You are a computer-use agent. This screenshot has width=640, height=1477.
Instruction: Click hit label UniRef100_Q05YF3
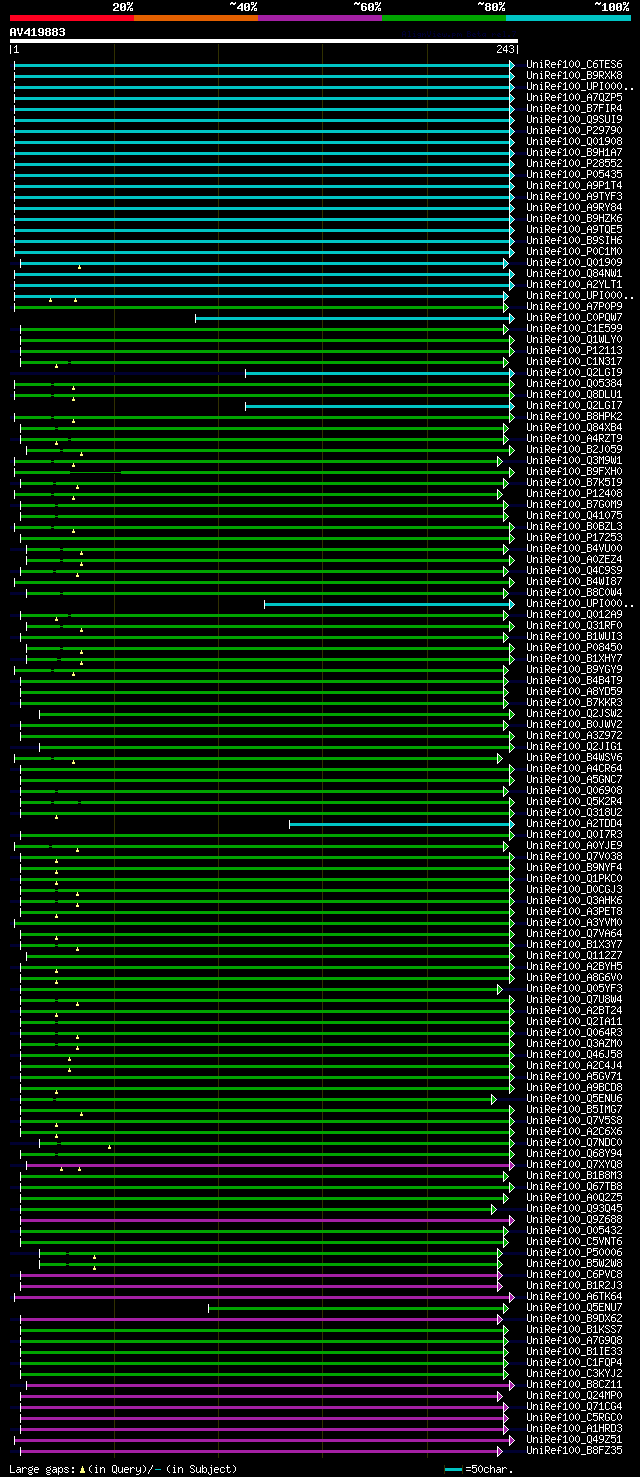(x=574, y=988)
